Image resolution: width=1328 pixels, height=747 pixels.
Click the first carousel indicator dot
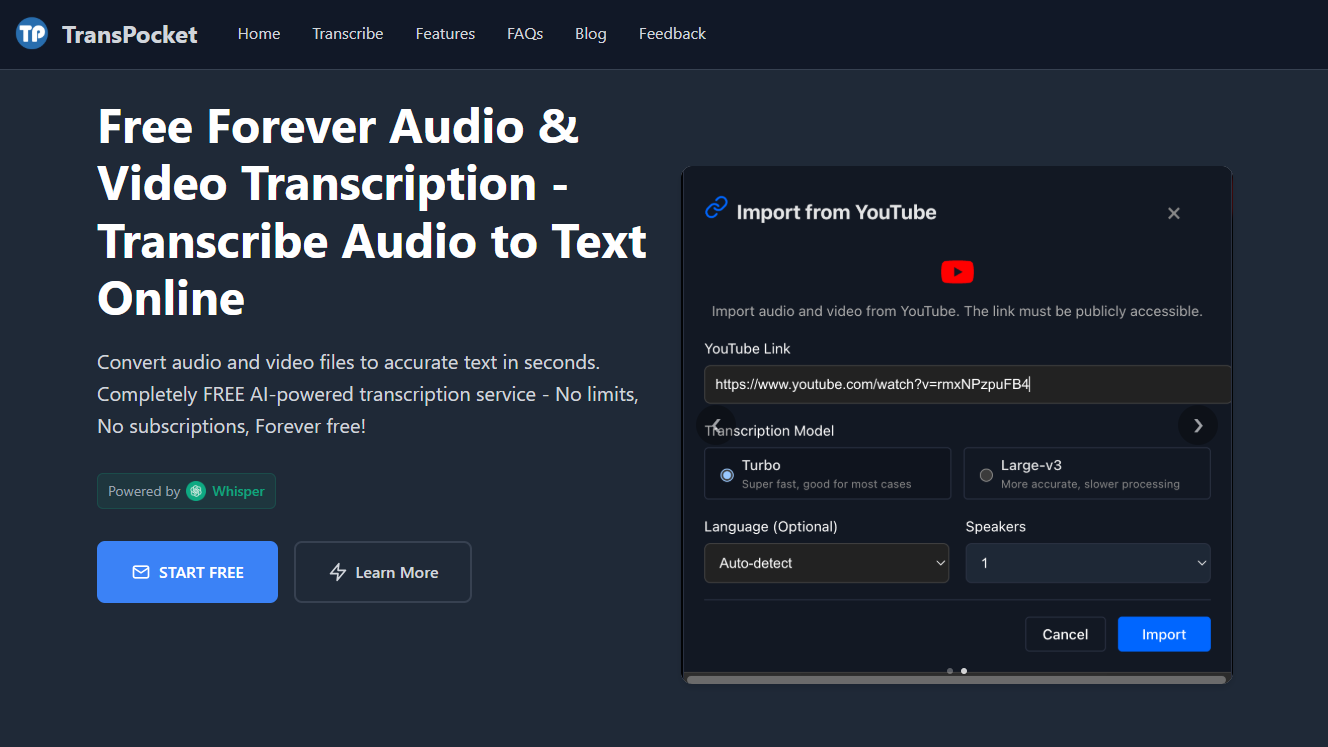(x=949, y=671)
